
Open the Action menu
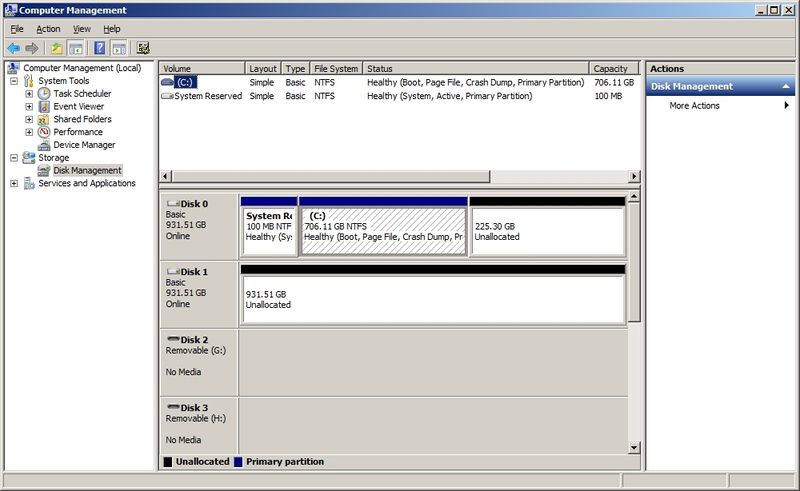tap(48, 29)
